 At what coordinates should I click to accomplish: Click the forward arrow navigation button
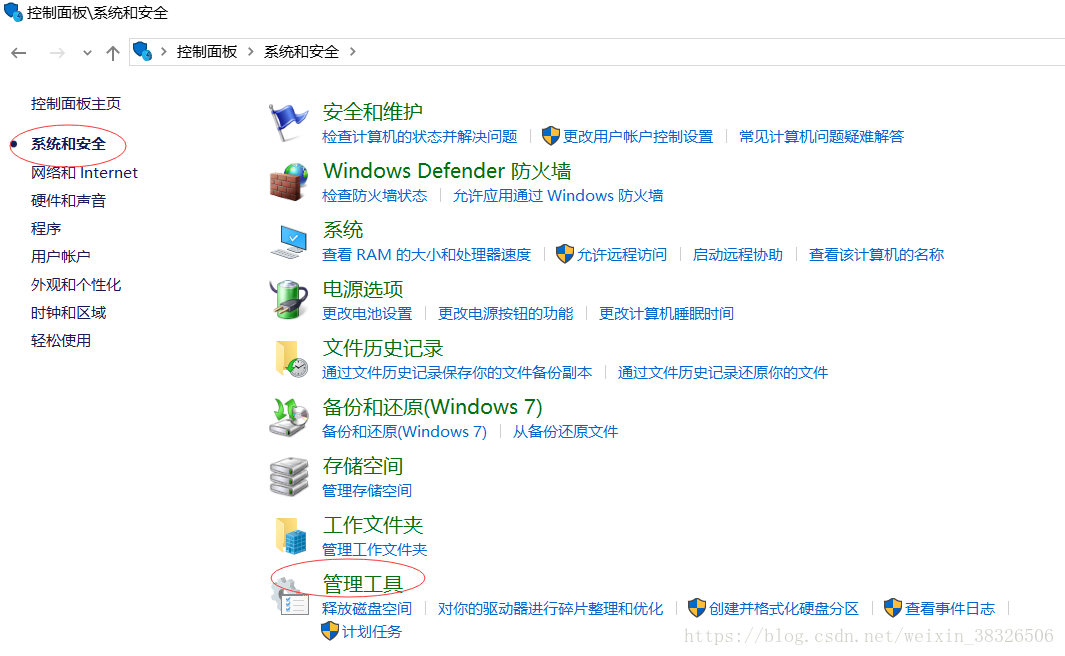pyautogui.click(x=57, y=52)
